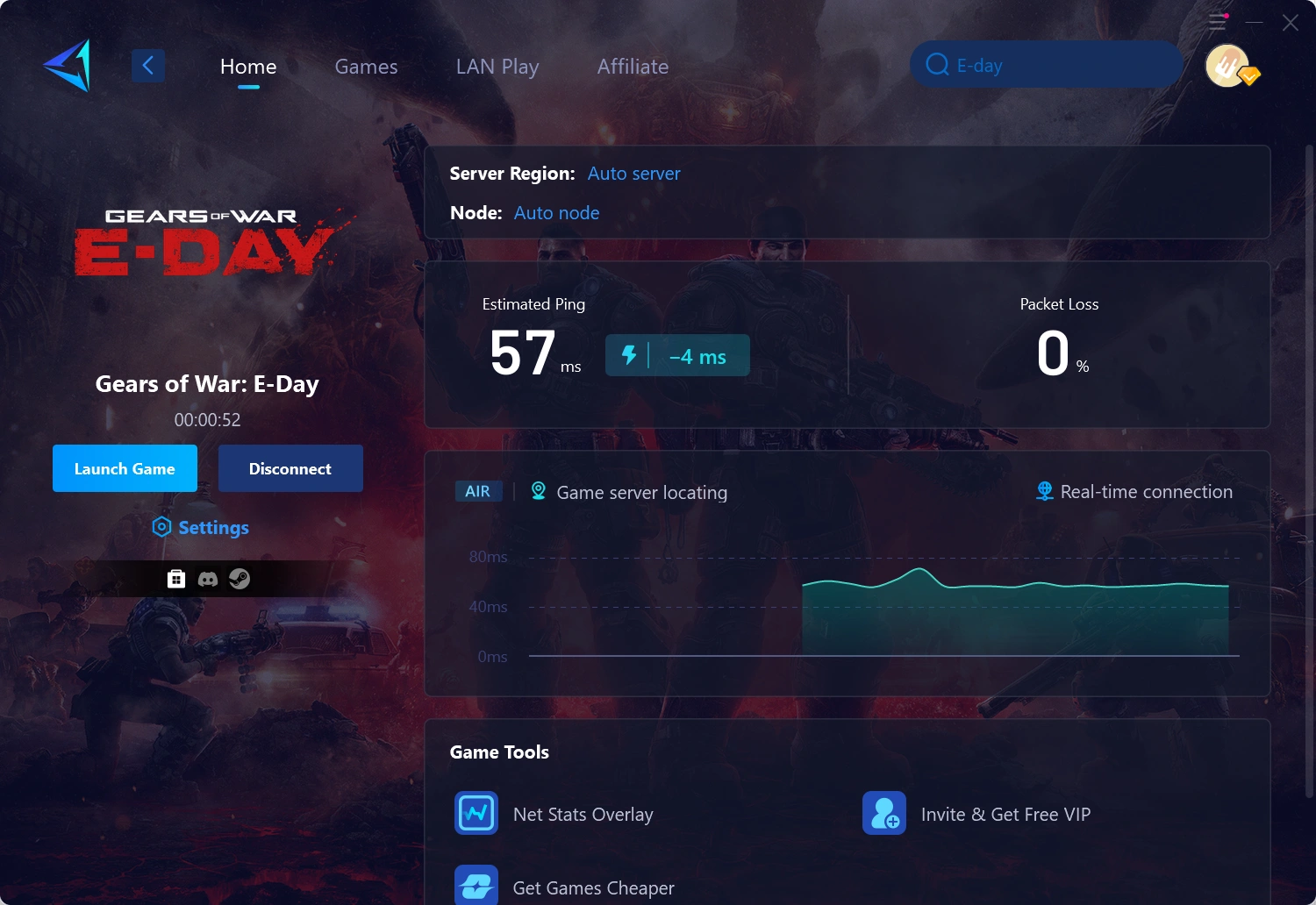Change the Auto server region
1316x905 pixels.
pyautogui.click(x=634, y=174)
